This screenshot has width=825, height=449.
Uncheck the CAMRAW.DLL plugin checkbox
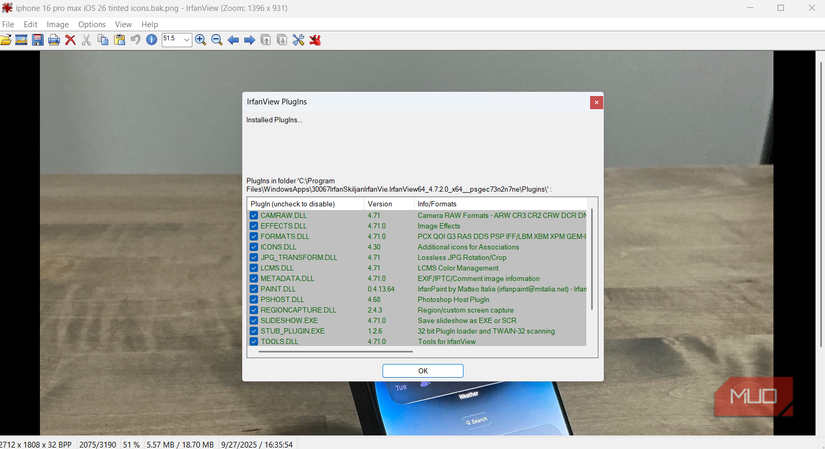click(254, 215)
